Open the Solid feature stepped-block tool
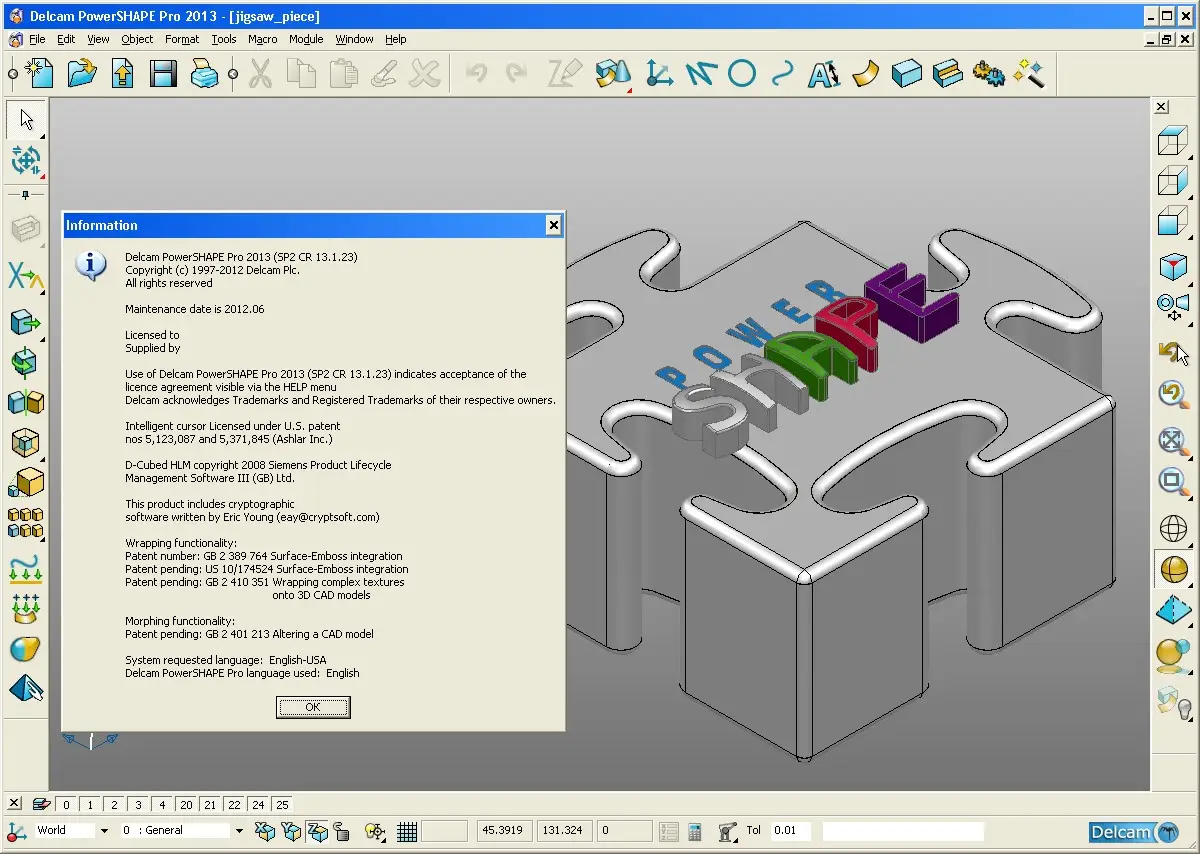Image resolution: width=1200 pixels, height=854 pixels. click(x=947, y=74)
